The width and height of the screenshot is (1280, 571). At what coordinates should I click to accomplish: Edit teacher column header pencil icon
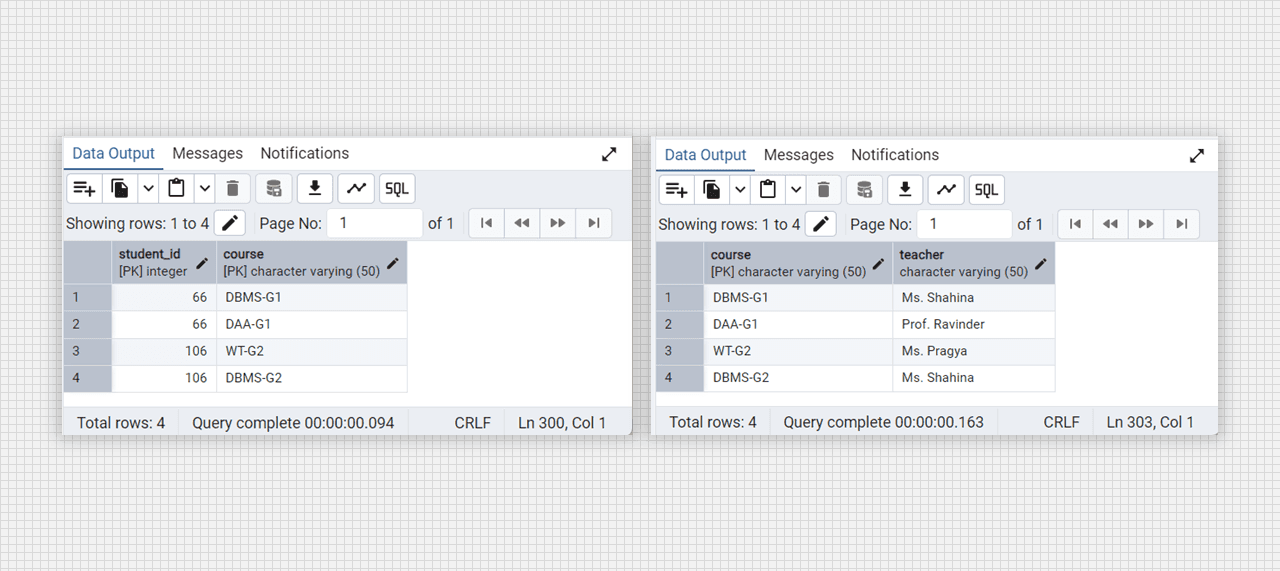coord(1041,264)
